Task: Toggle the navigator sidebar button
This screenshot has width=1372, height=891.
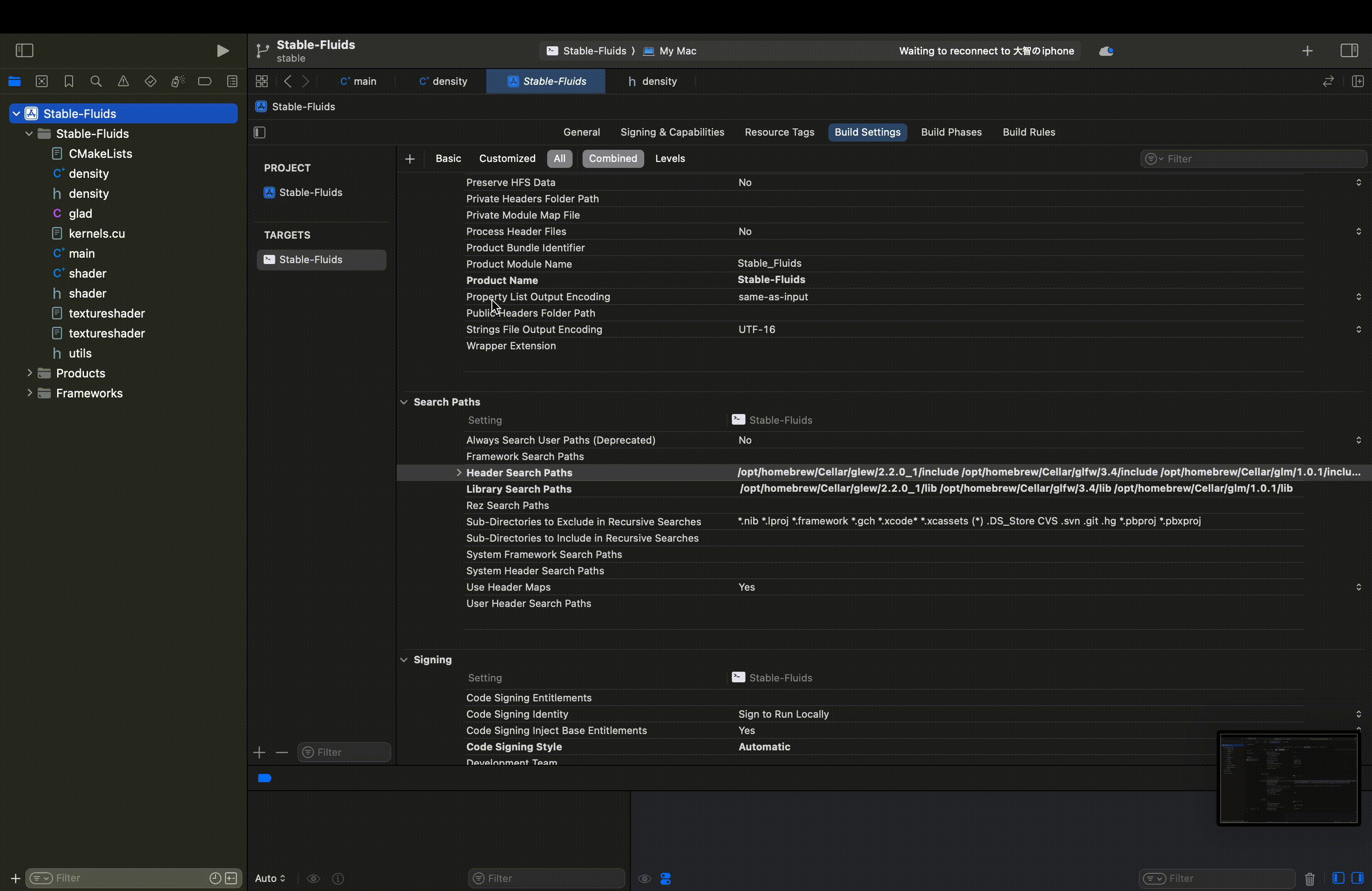Action: coord(24,51)
